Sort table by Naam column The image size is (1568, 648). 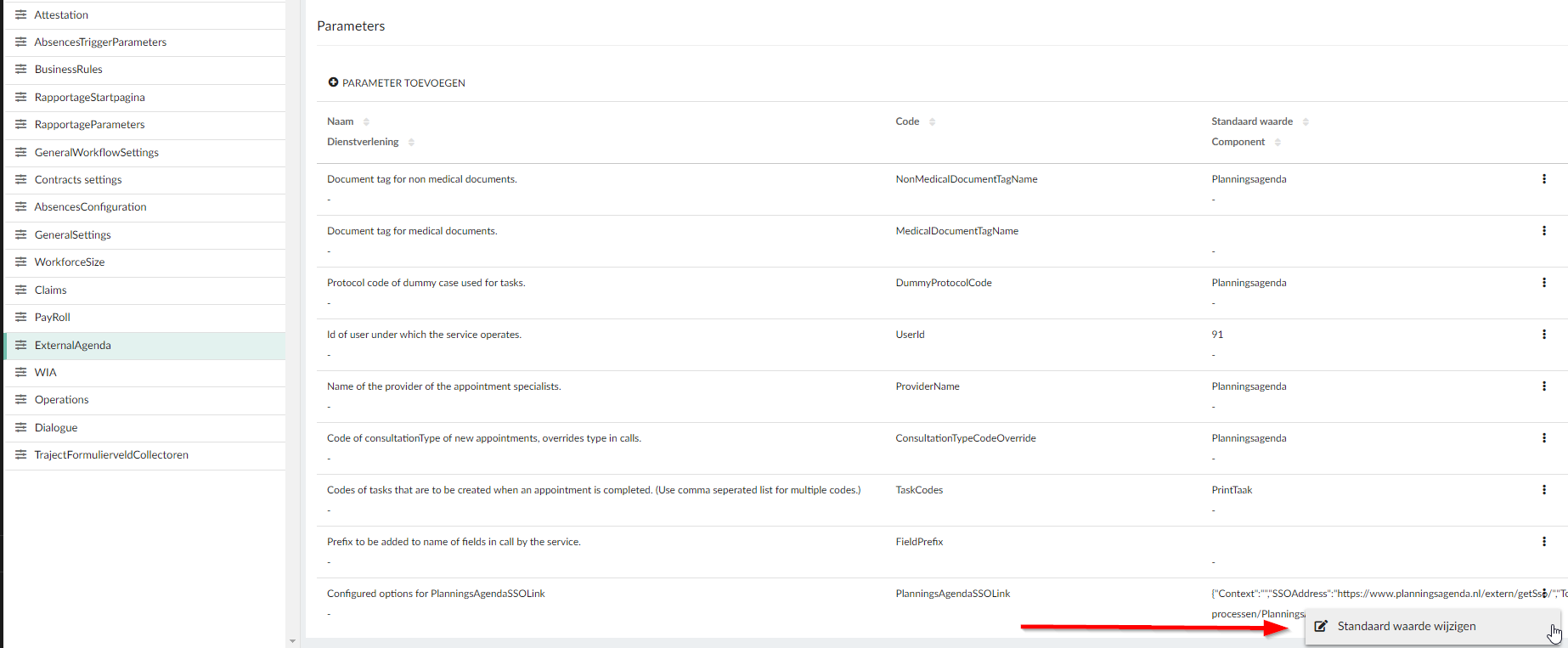click(x=366, y=122)
